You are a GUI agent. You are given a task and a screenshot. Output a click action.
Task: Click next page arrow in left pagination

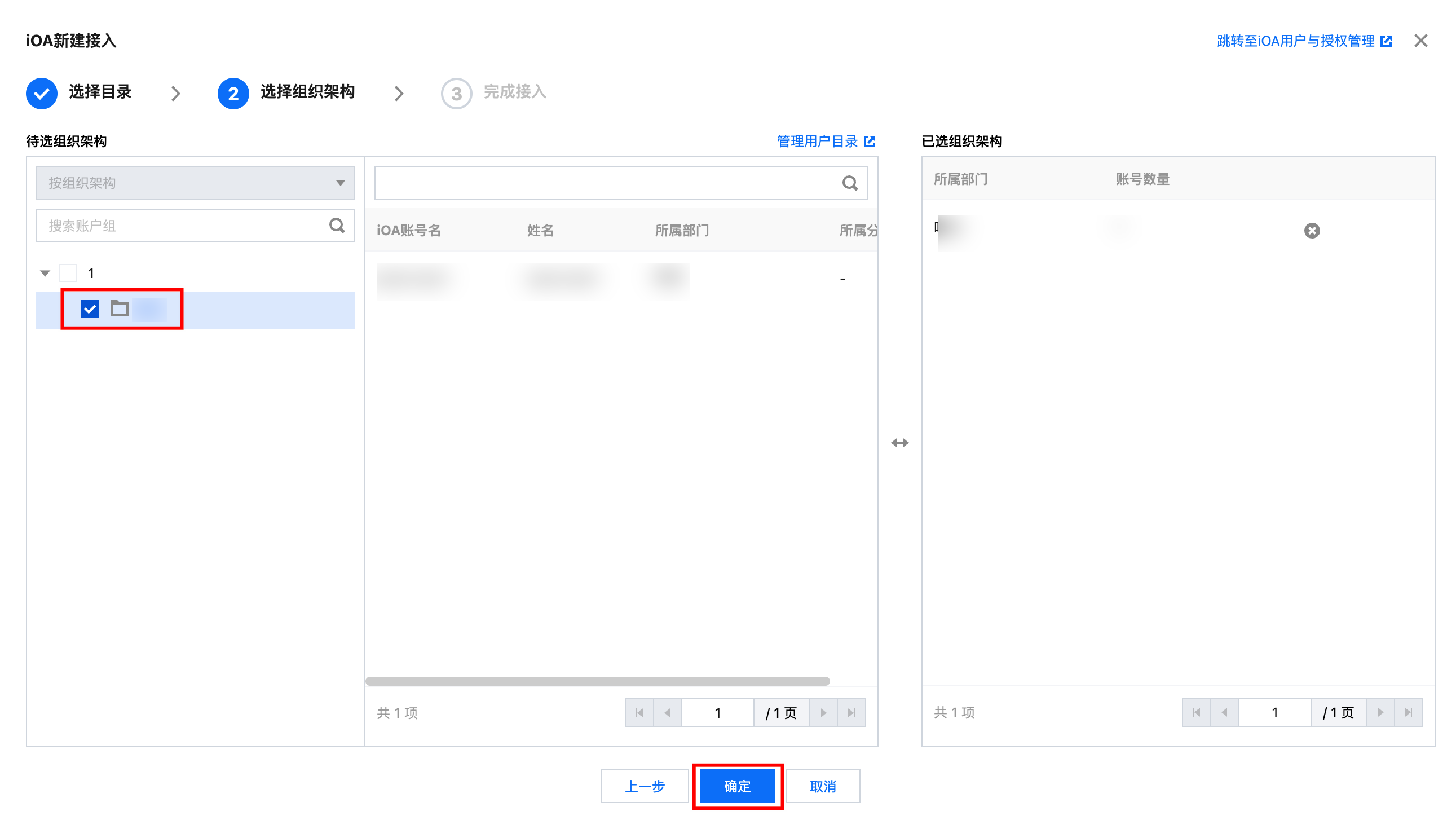click(823, 713)
